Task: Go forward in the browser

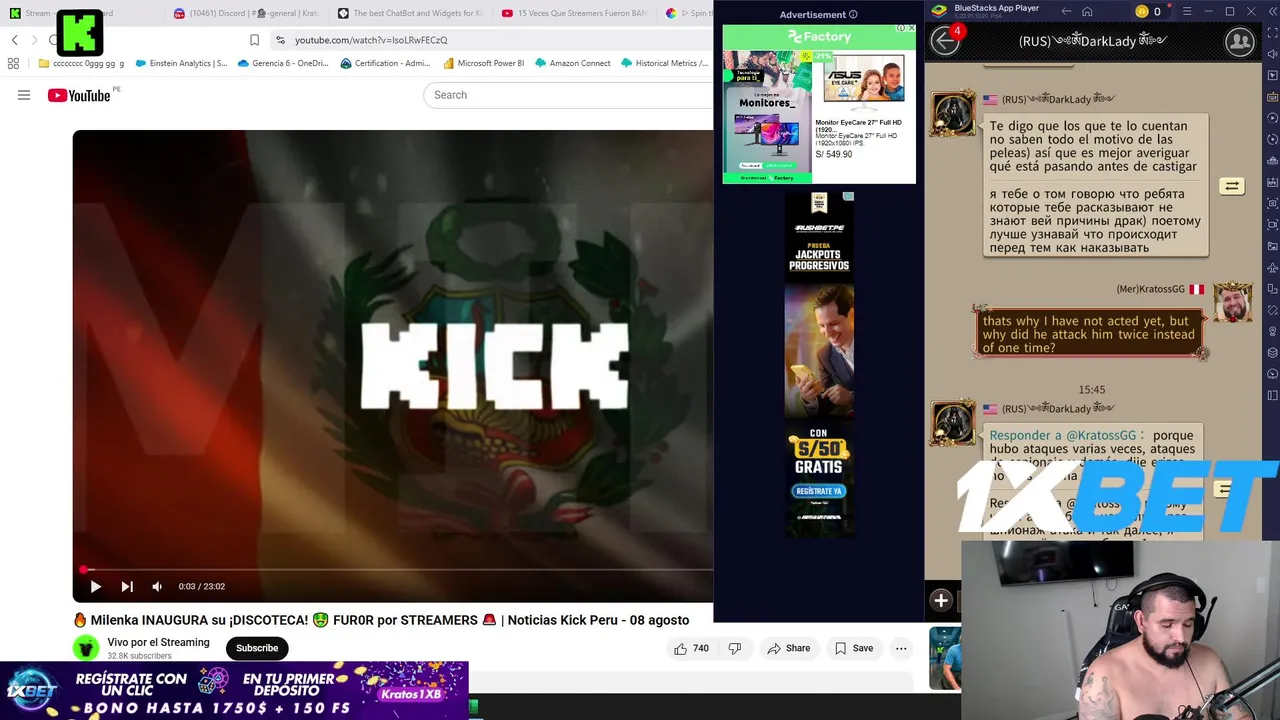Action: click(34, 40)
